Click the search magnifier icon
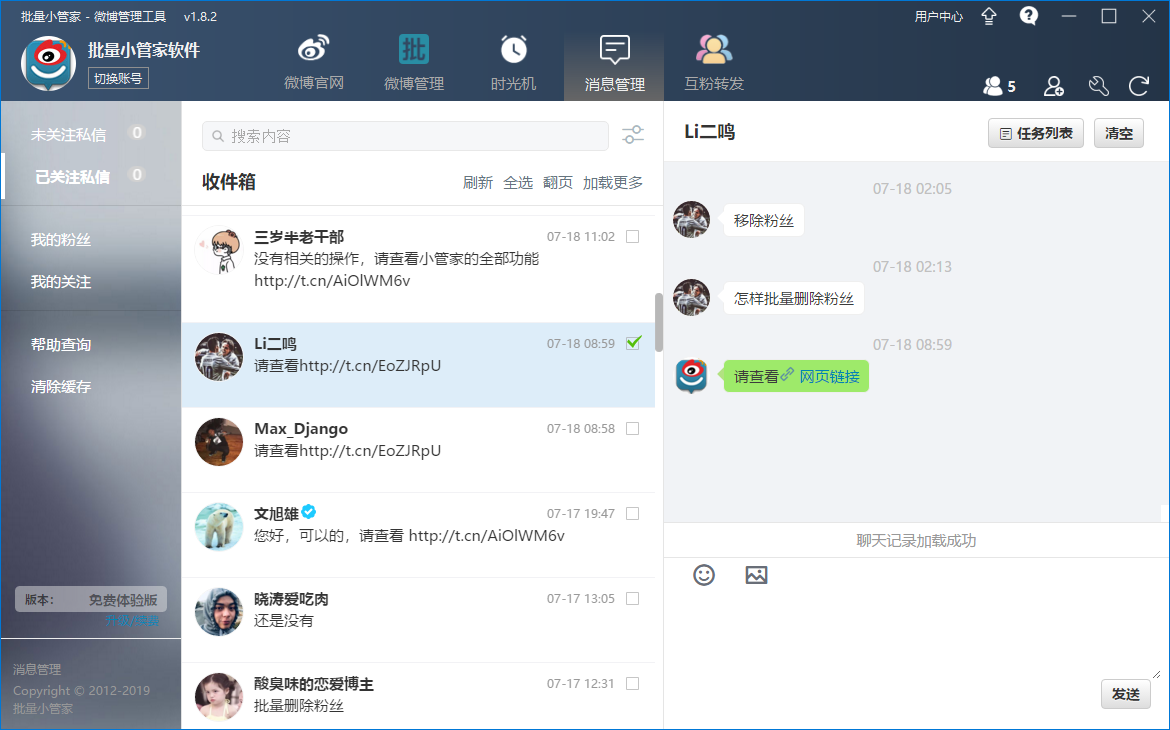This screenshot has width=1170, height=730. (218, 136)
